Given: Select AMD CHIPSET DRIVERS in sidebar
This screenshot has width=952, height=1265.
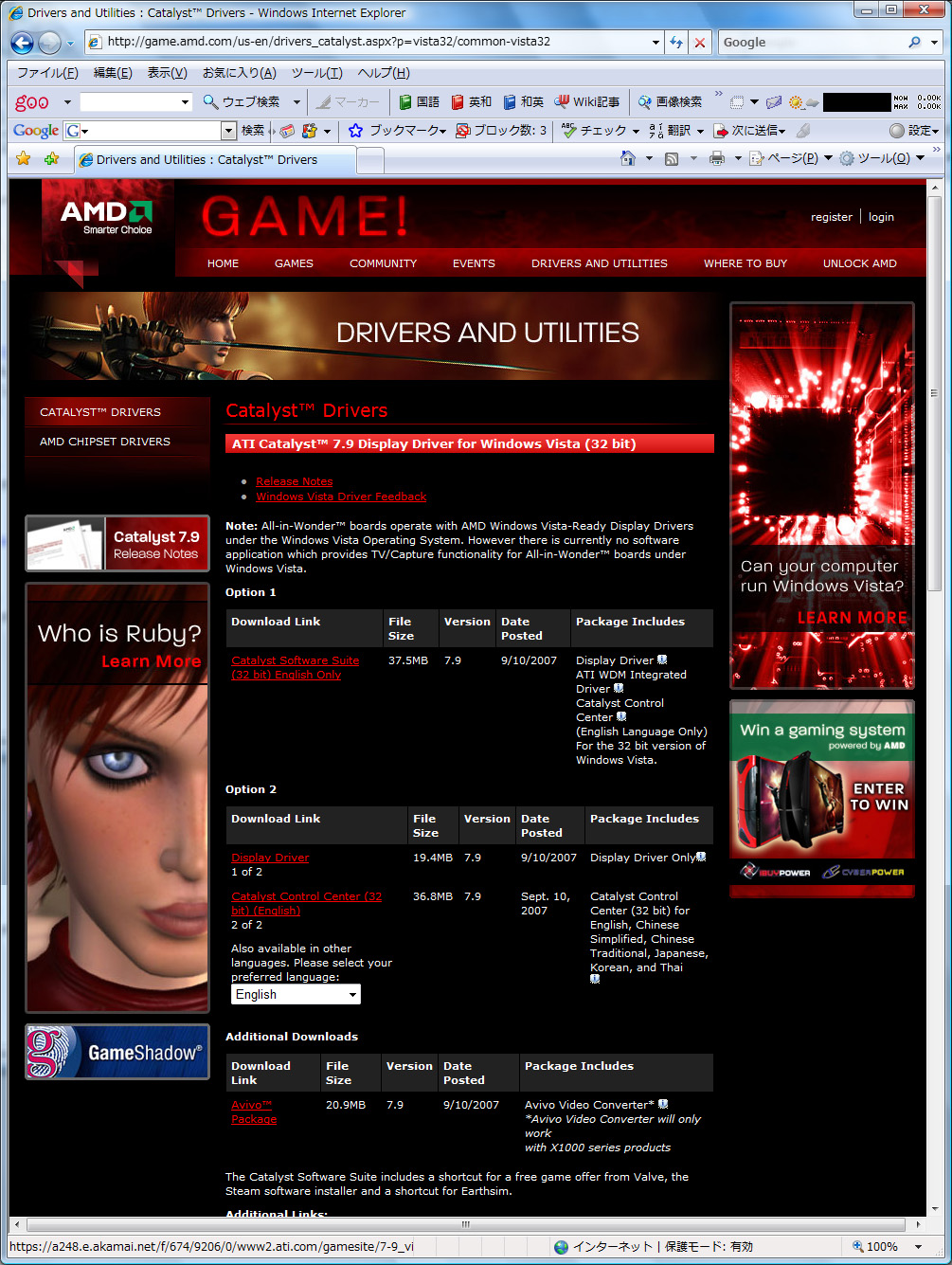Looking at the screenshot, I should [105, 442].
